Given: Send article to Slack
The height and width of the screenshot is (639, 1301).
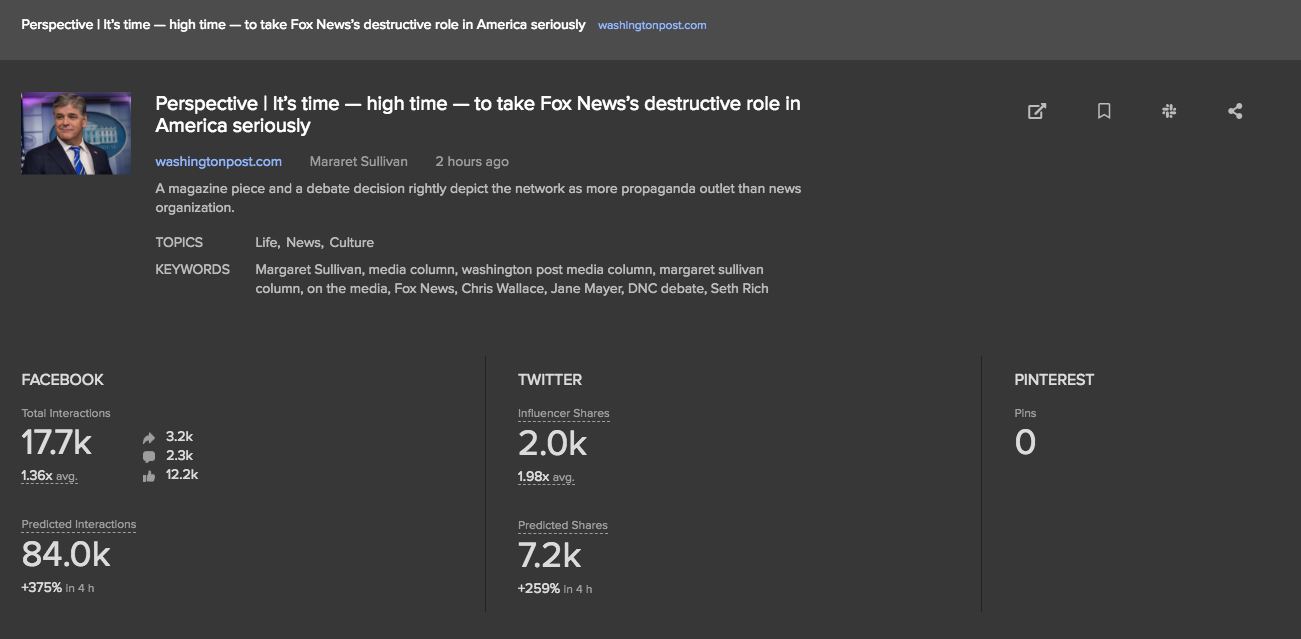Looking at the screenshot, I should (1169, 112).
